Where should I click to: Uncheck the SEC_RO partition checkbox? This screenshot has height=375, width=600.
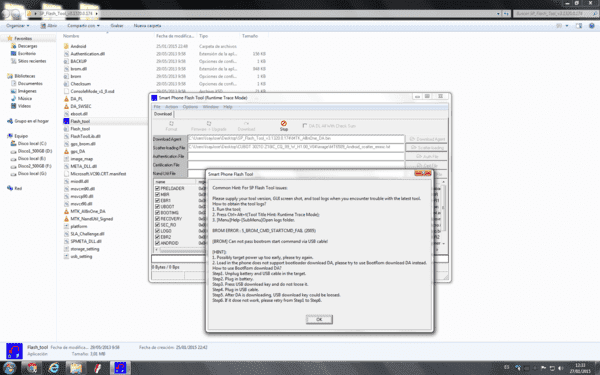click(x=157, y=225)
